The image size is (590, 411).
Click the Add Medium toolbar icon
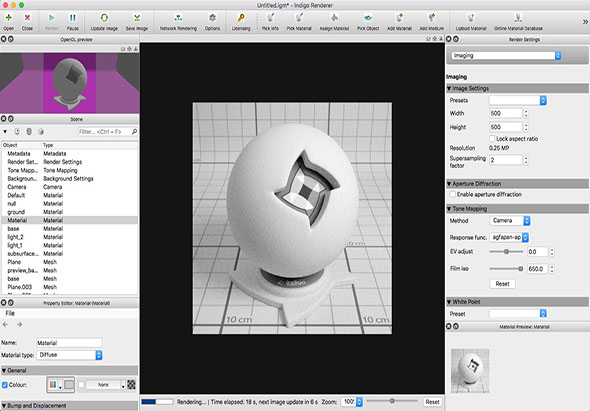tap(432, 21)
